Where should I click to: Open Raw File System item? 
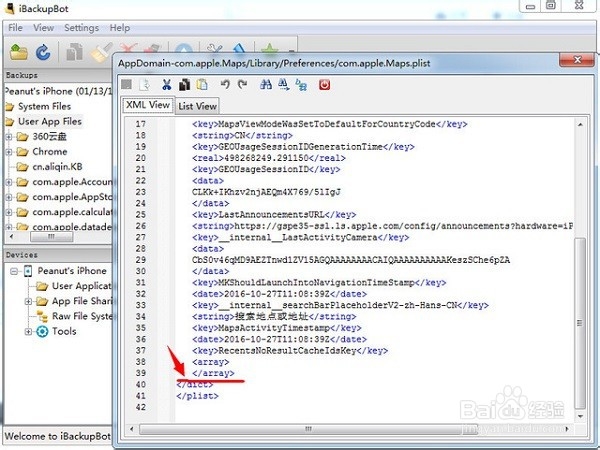pos(82,316)
